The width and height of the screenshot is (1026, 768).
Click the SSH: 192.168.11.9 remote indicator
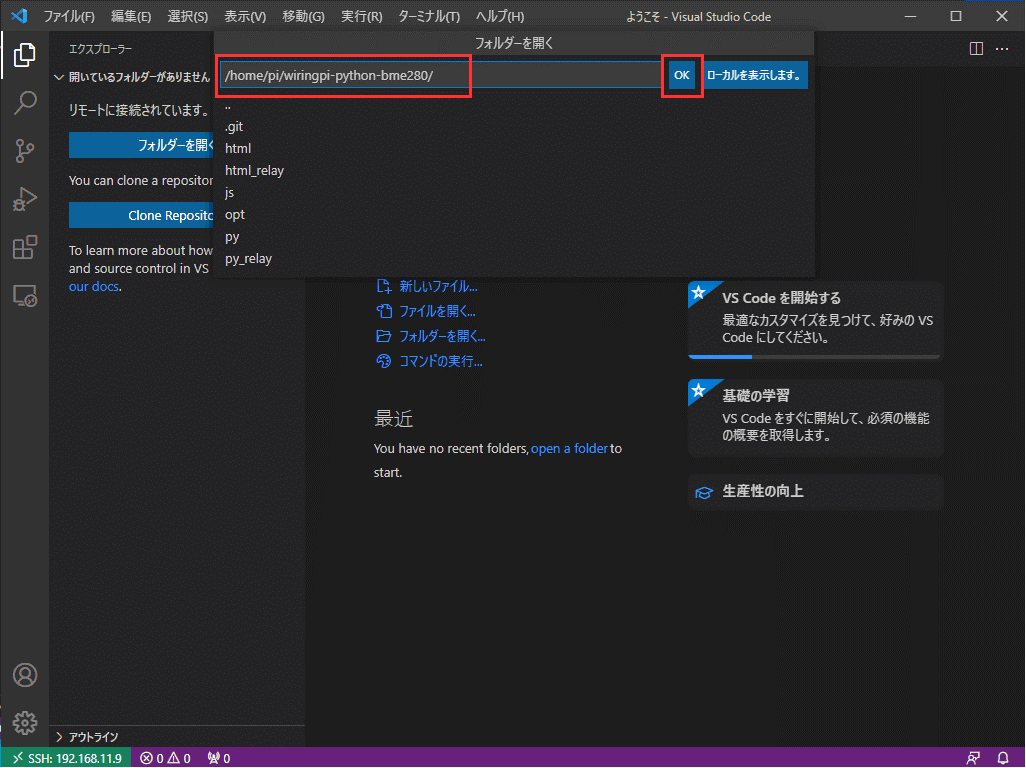tap(66, 758)
